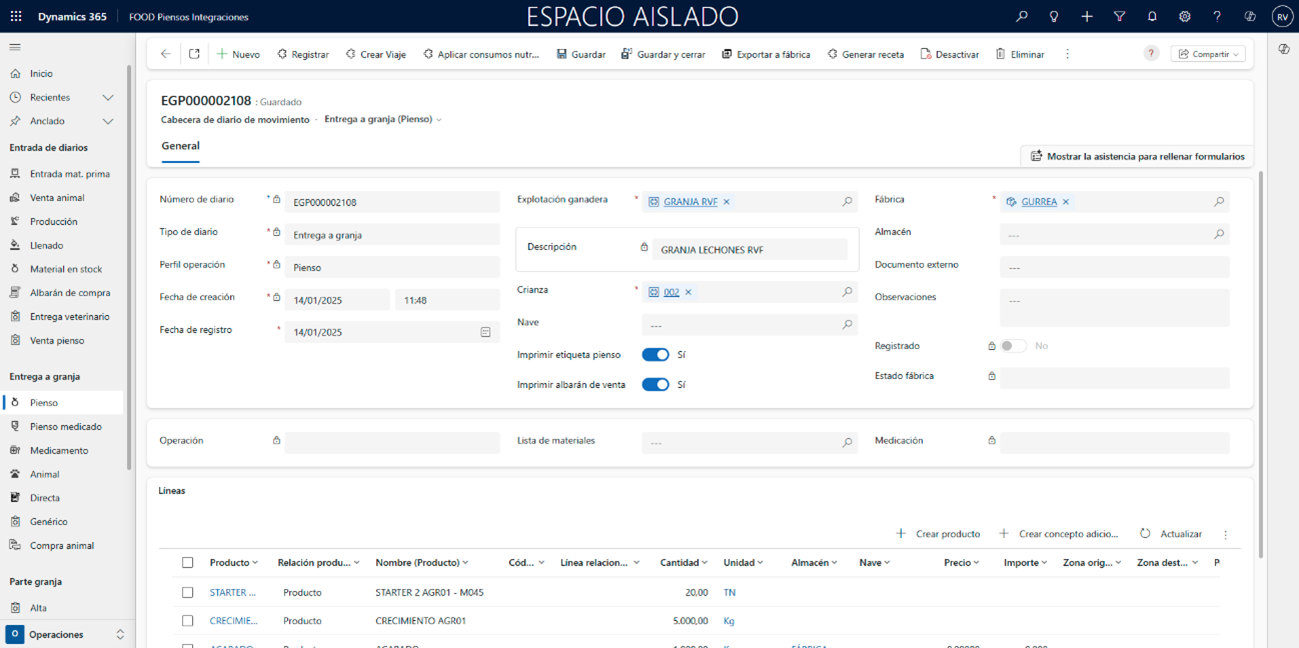Select the General tab
Screen dimensions: 1299x648
coord(180,146)
